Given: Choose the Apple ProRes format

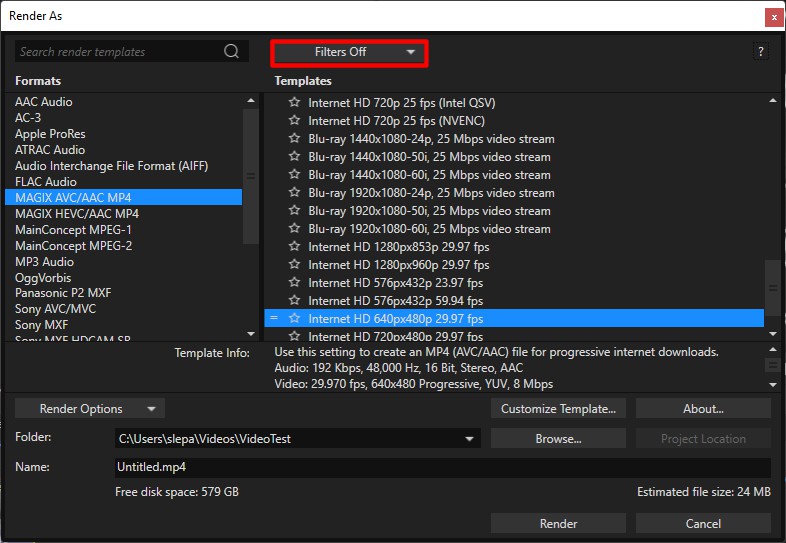Looking at the screenshot, I should click(x=50, y=134).
